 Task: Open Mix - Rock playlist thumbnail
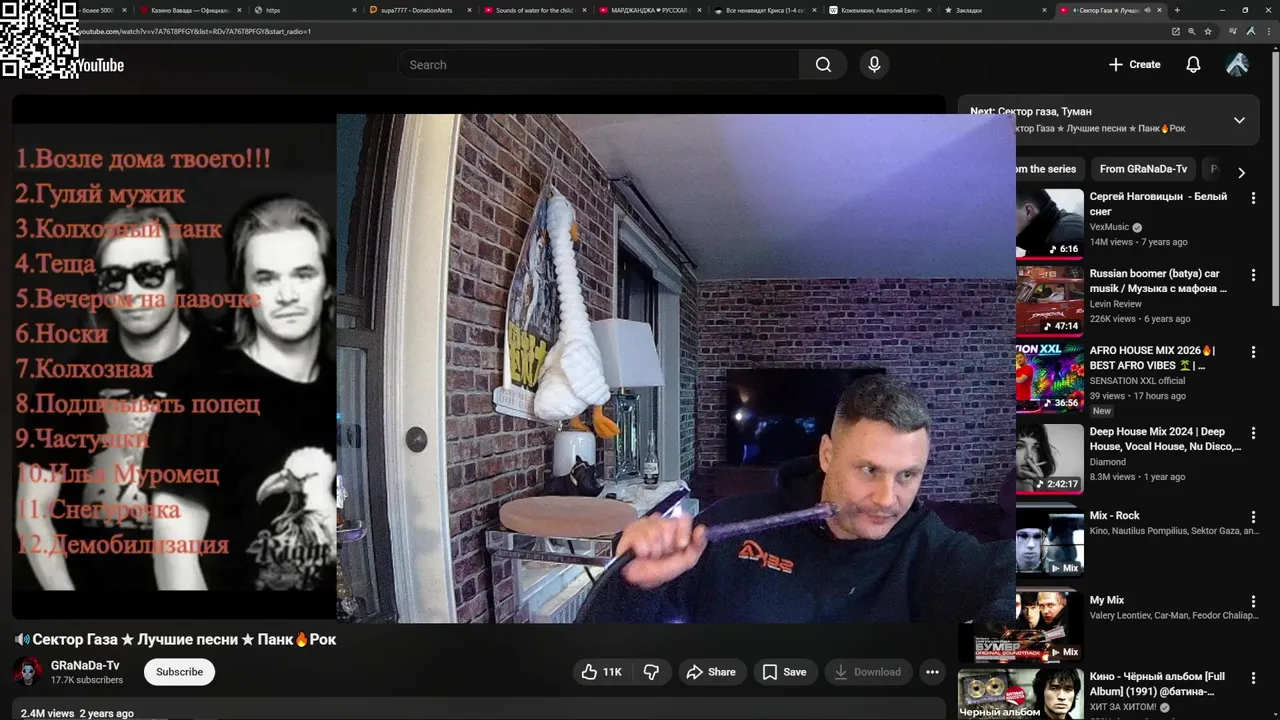pos(1050,542)
